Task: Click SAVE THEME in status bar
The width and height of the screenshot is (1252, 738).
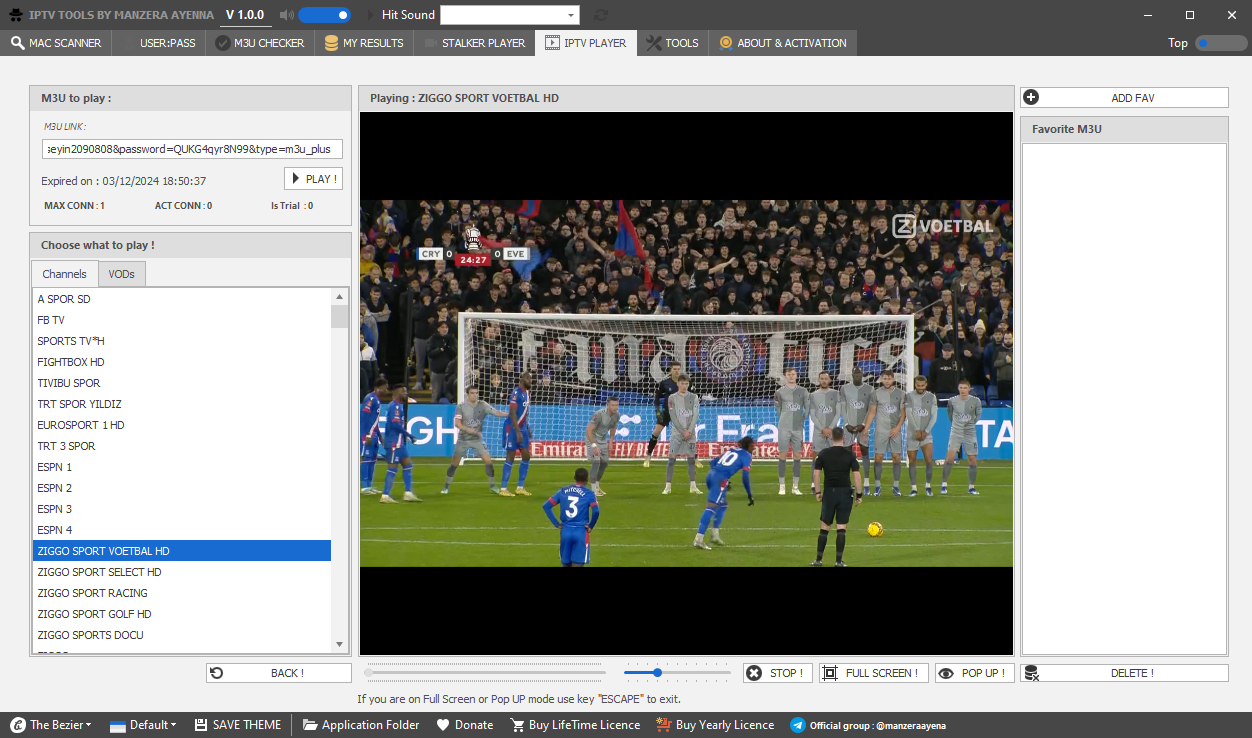Action: click(x=238, y=725)
